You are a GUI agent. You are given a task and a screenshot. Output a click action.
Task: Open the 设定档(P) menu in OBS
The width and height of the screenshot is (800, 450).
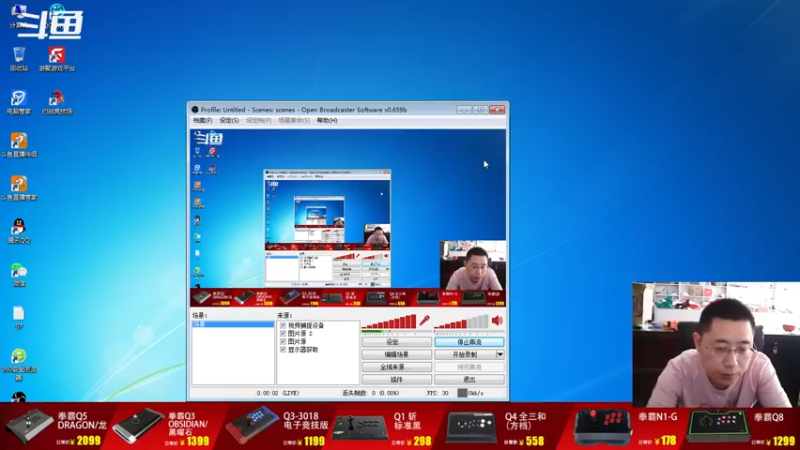(259, 120)
